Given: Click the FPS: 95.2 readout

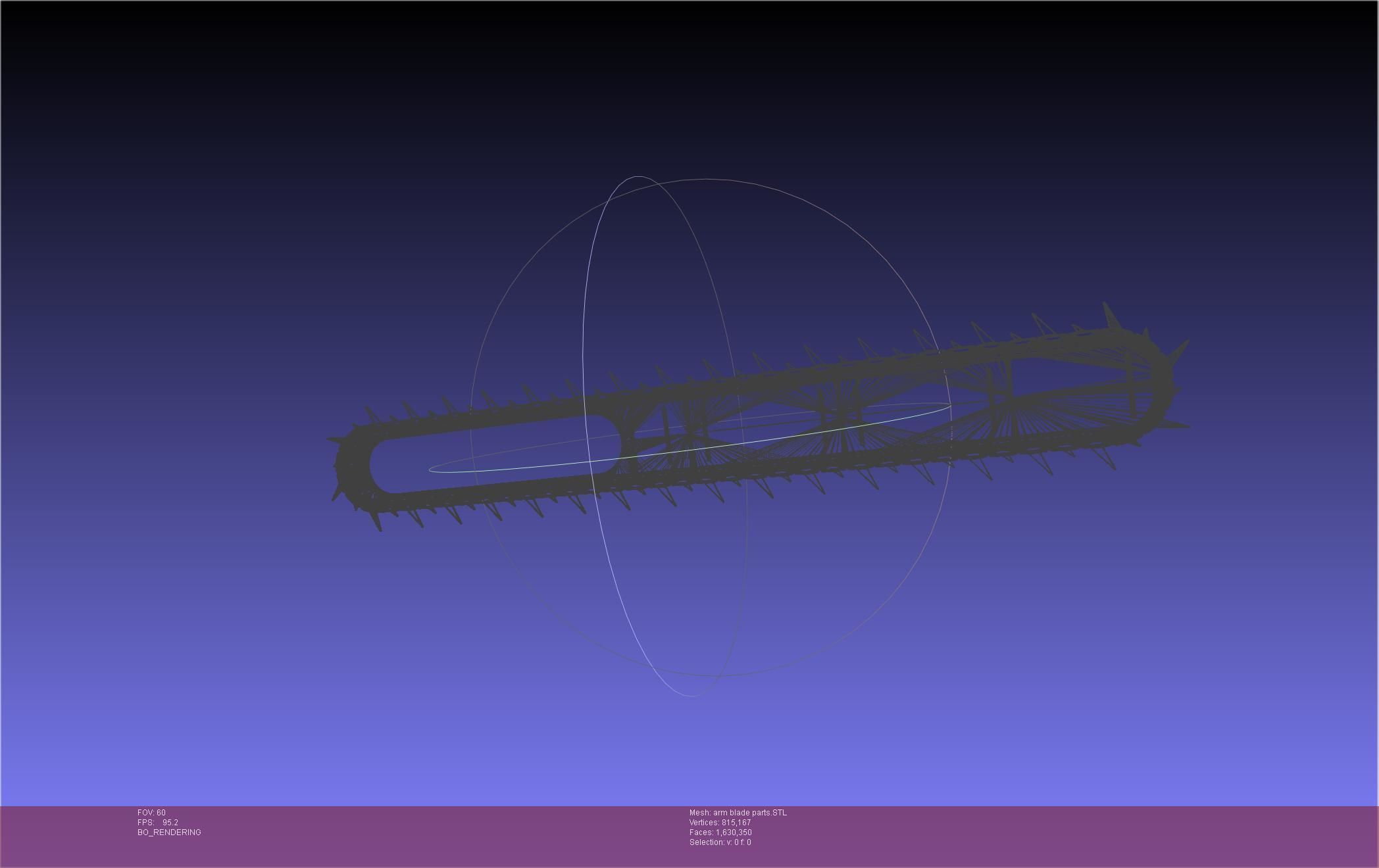Looking at the screenshot, I should click(x=158, y=823).
